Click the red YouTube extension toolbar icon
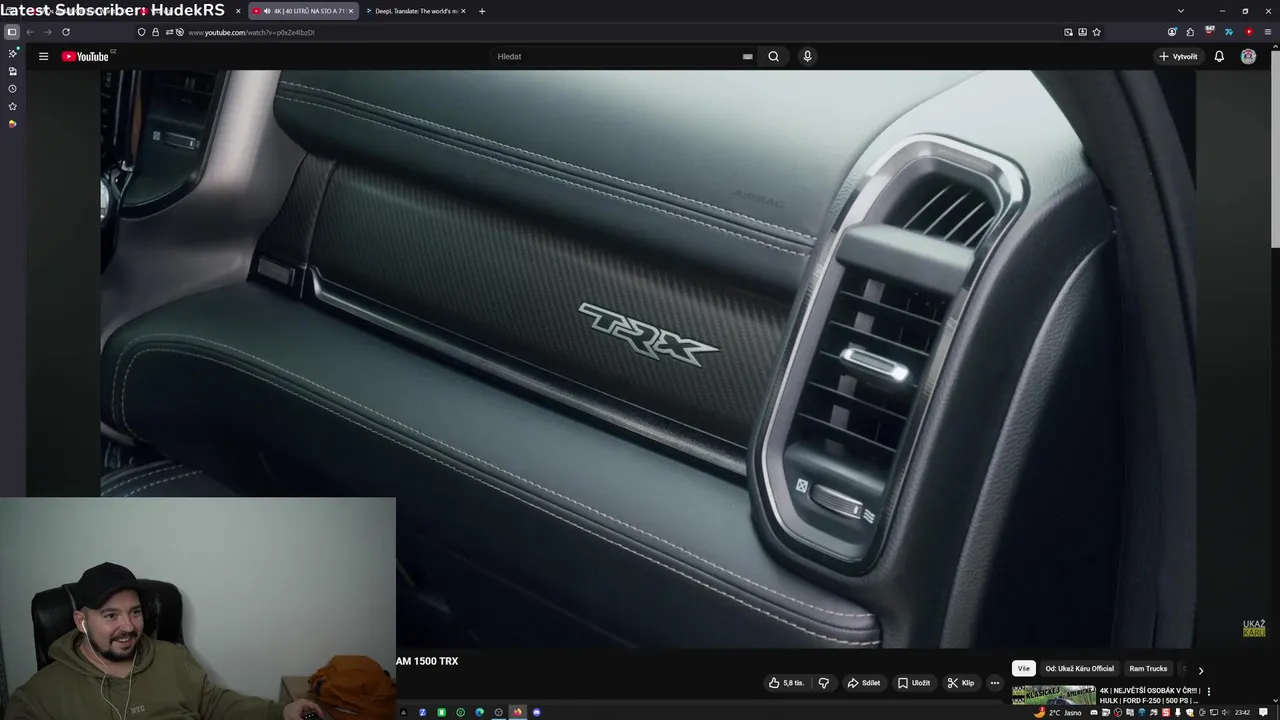Screen dimensions: 1280x720 click(1248, 32)
